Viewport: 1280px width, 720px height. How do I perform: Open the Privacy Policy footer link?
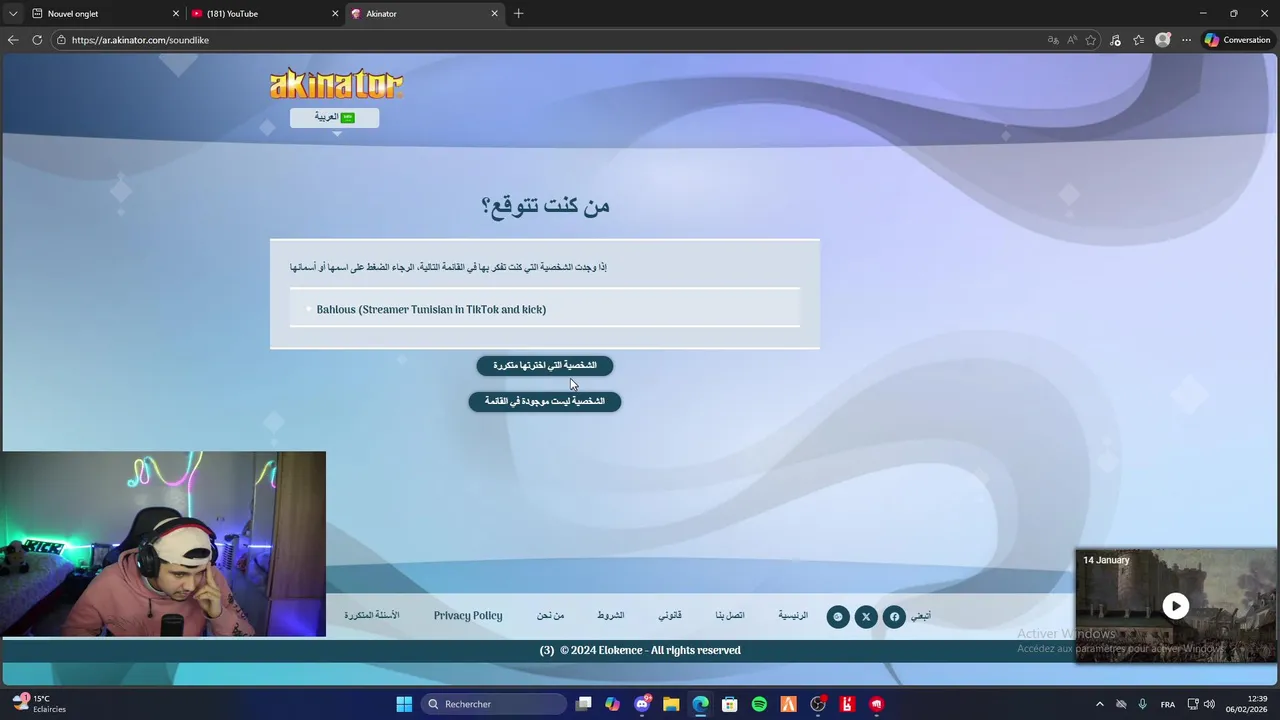pyautogui.click(x=468, y=616)
